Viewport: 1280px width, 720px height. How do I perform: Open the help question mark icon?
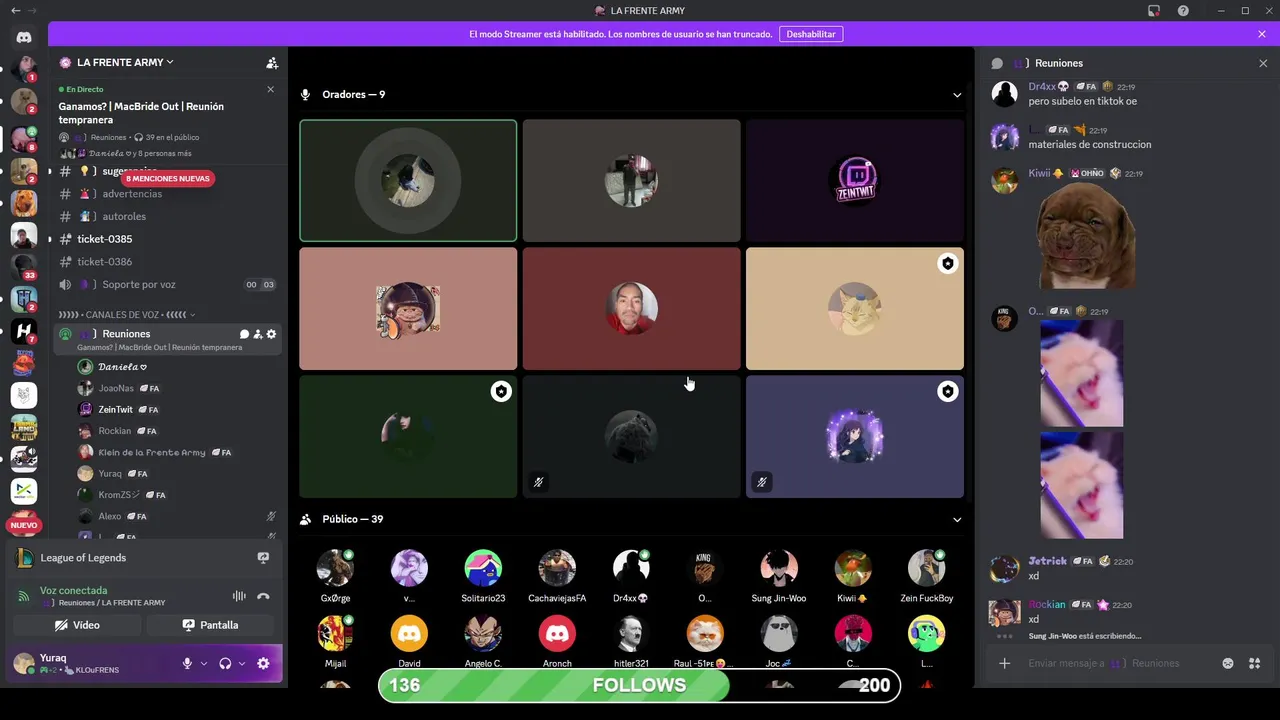(1183, 11)
